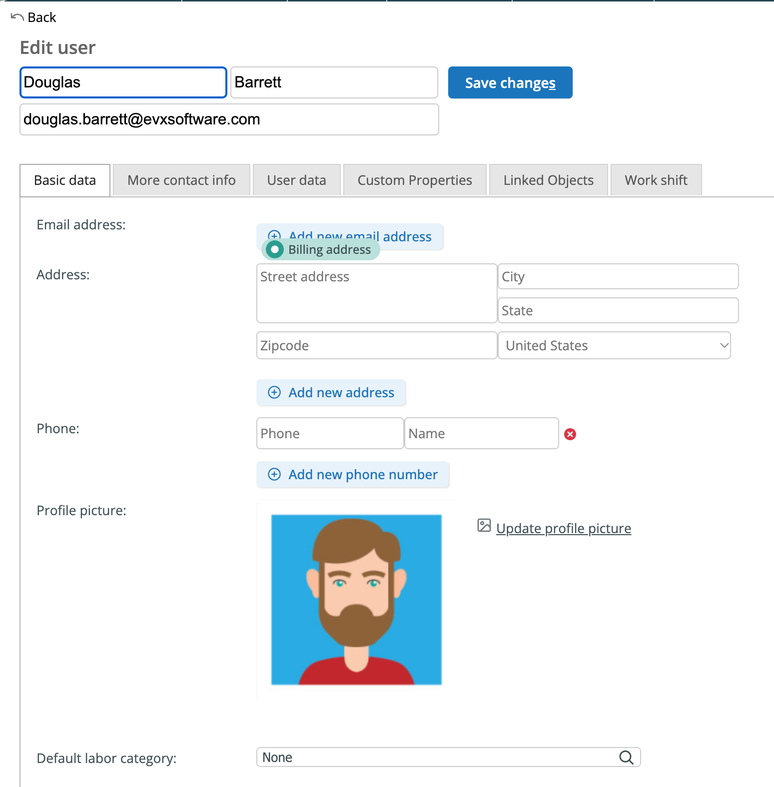Remove phone row with red X icon
The image size is (774, 787).
point(570,434)
